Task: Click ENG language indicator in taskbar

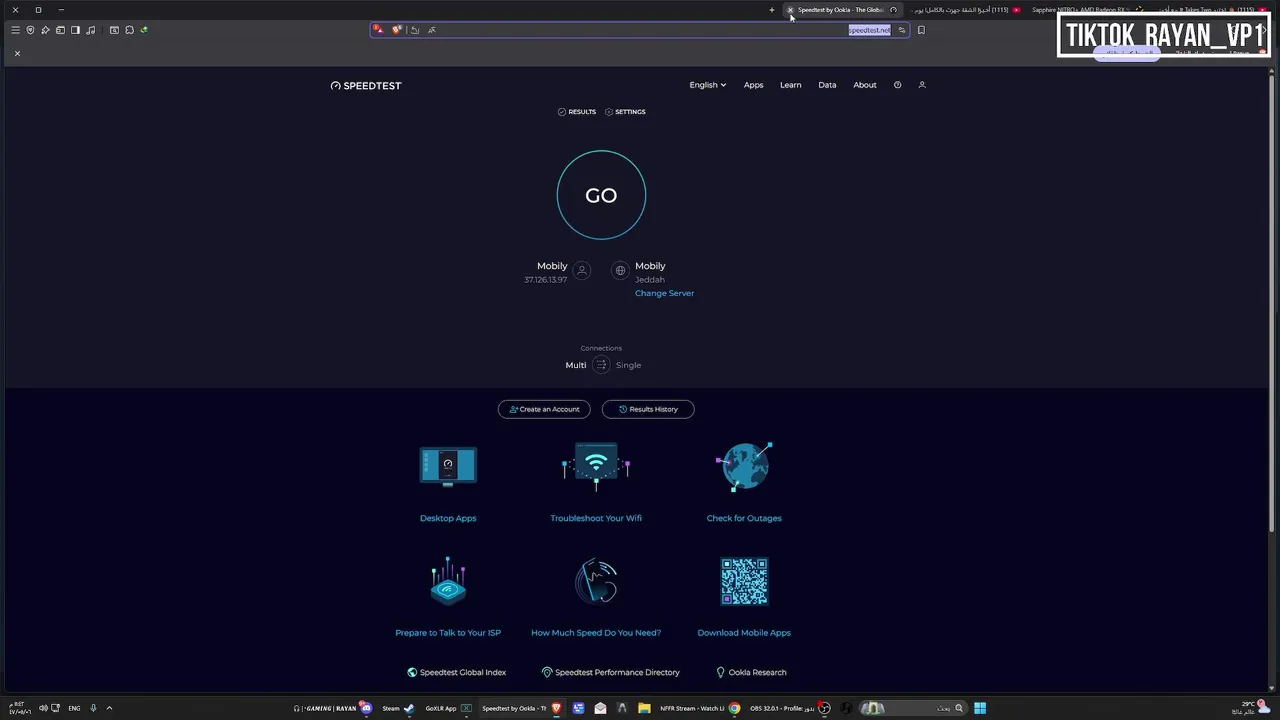Action: (74, 708)
